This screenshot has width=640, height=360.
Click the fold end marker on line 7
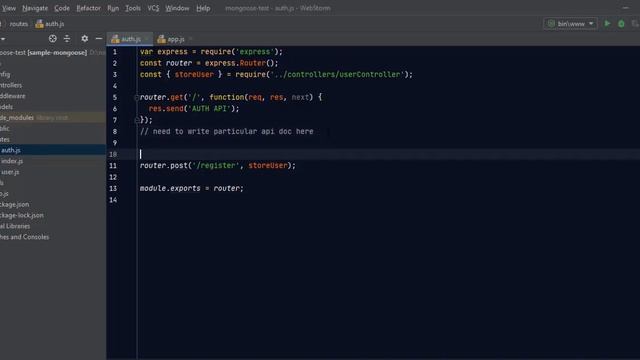(x=137, y=120)
